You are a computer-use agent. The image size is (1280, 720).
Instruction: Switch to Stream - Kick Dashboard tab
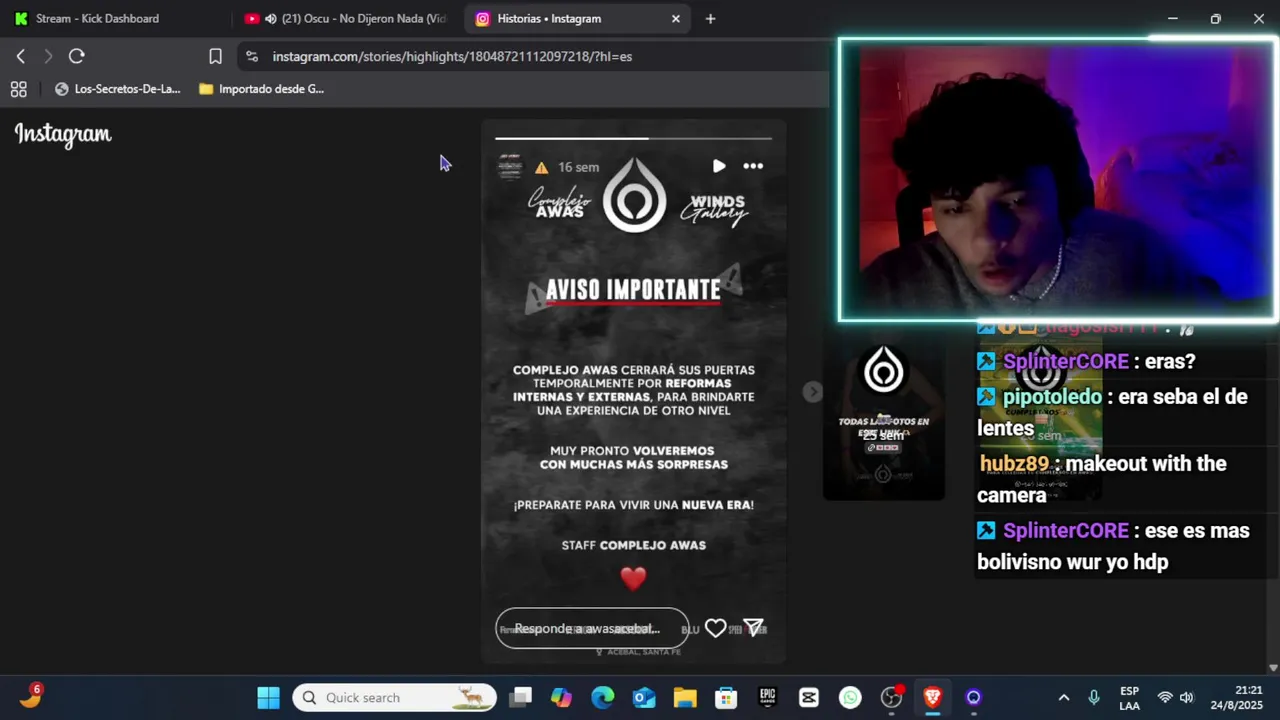click(x=97, y=18)
